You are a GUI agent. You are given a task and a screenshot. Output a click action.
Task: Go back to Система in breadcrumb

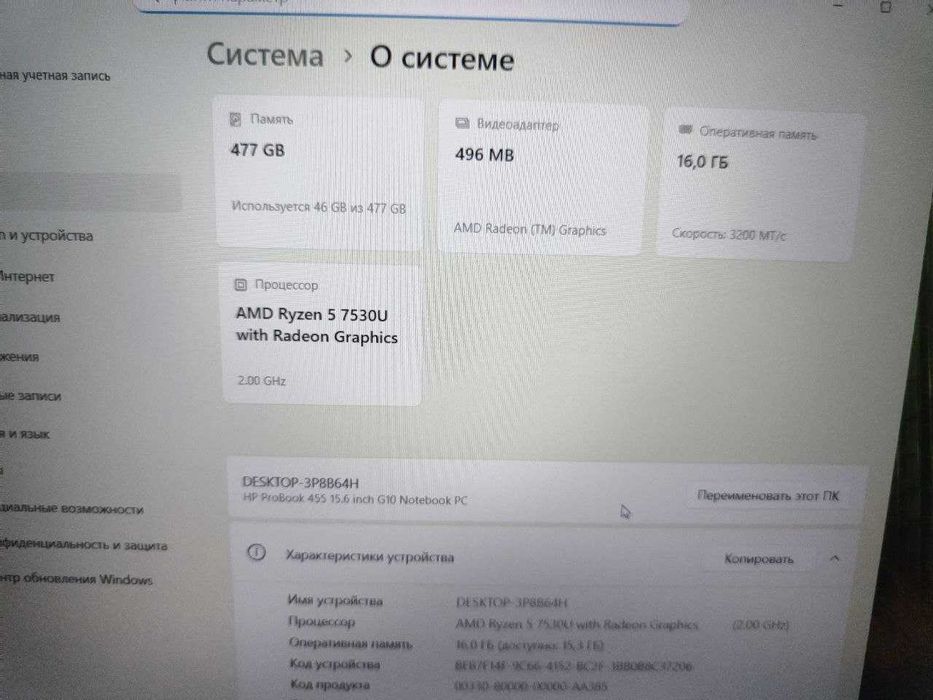pyautogui.click(x=265, y=55)
